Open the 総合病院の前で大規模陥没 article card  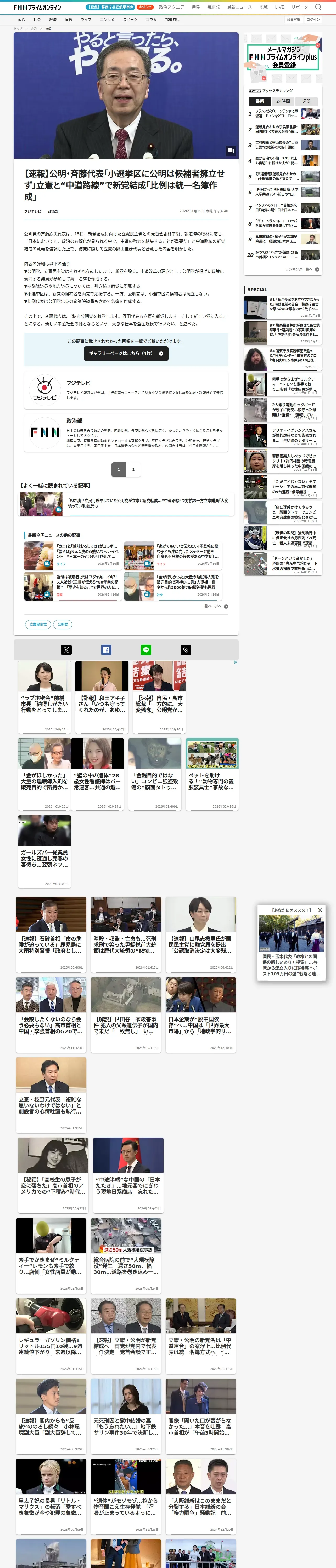click(126, 1256)
